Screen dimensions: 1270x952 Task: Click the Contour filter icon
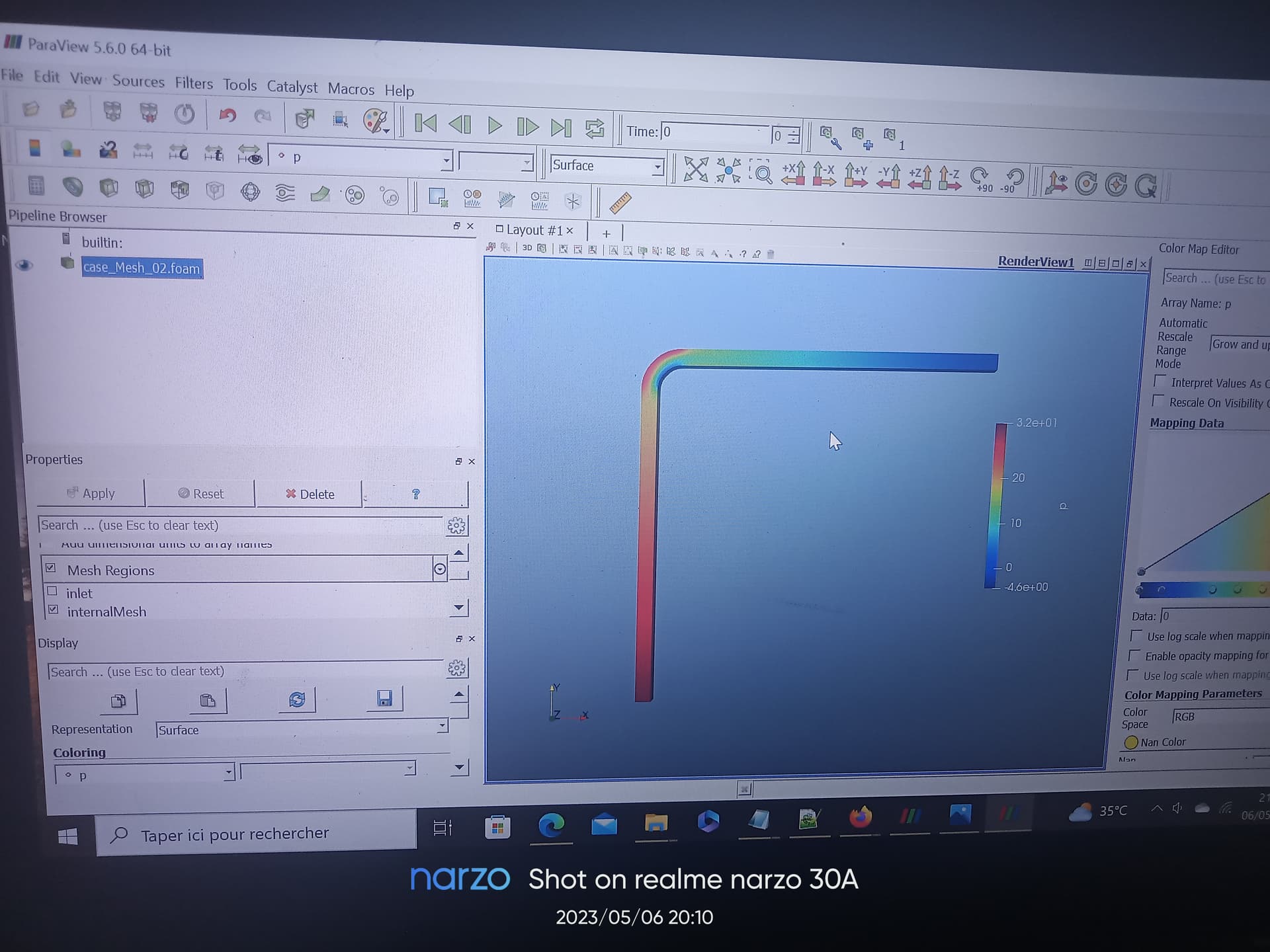73,187
